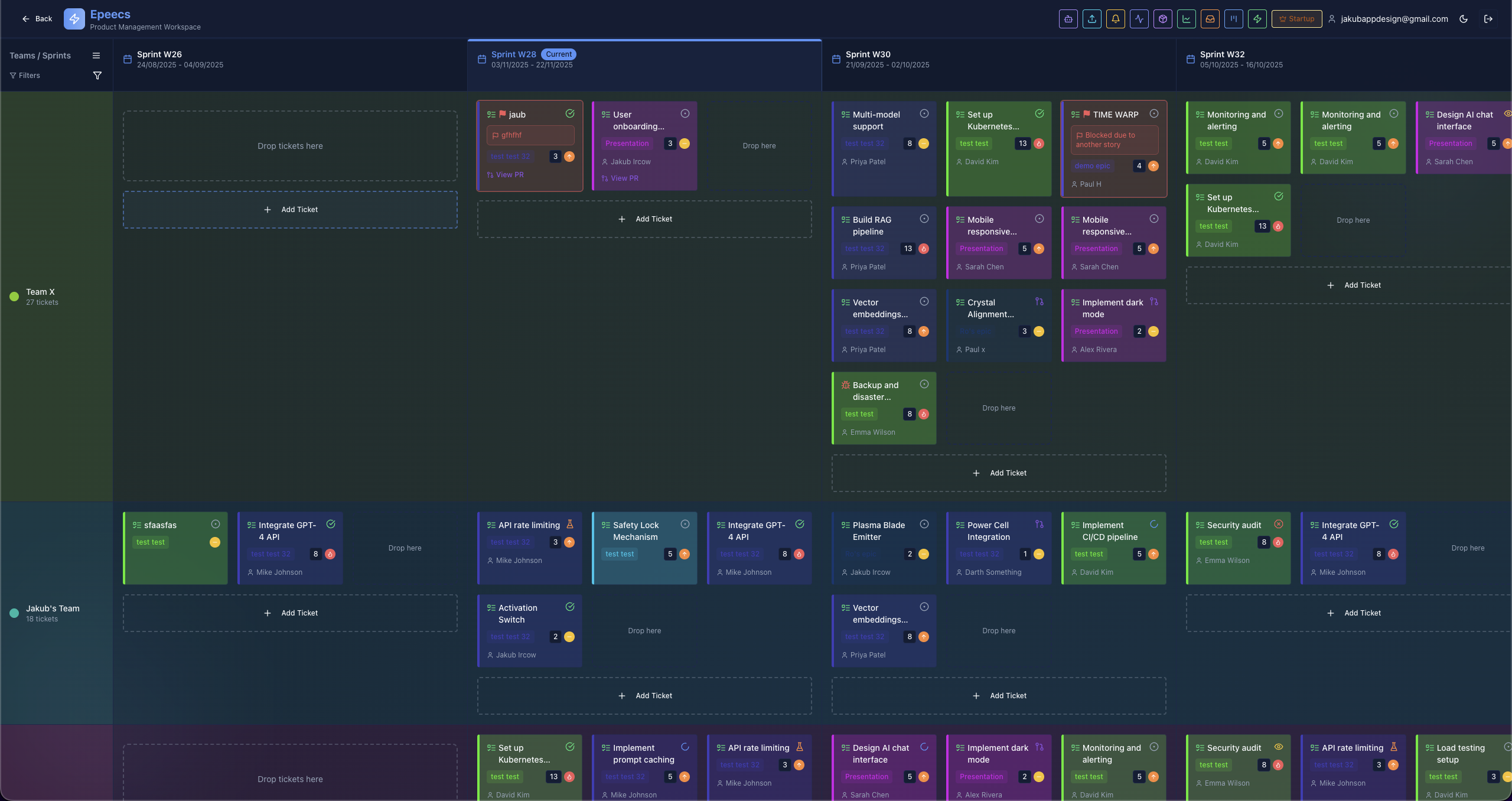Select the analytics line chart icon

[1187, 19]
